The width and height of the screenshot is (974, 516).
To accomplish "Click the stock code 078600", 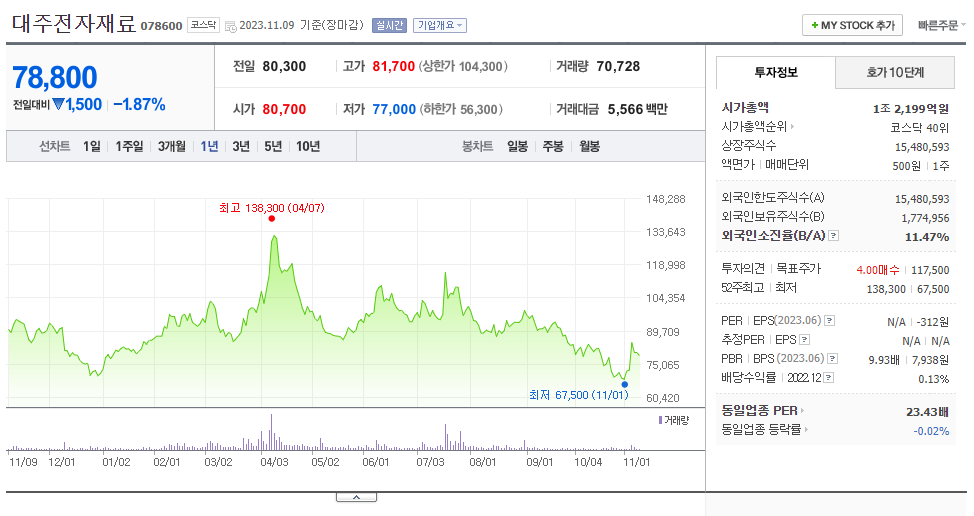I will point(162,26).
